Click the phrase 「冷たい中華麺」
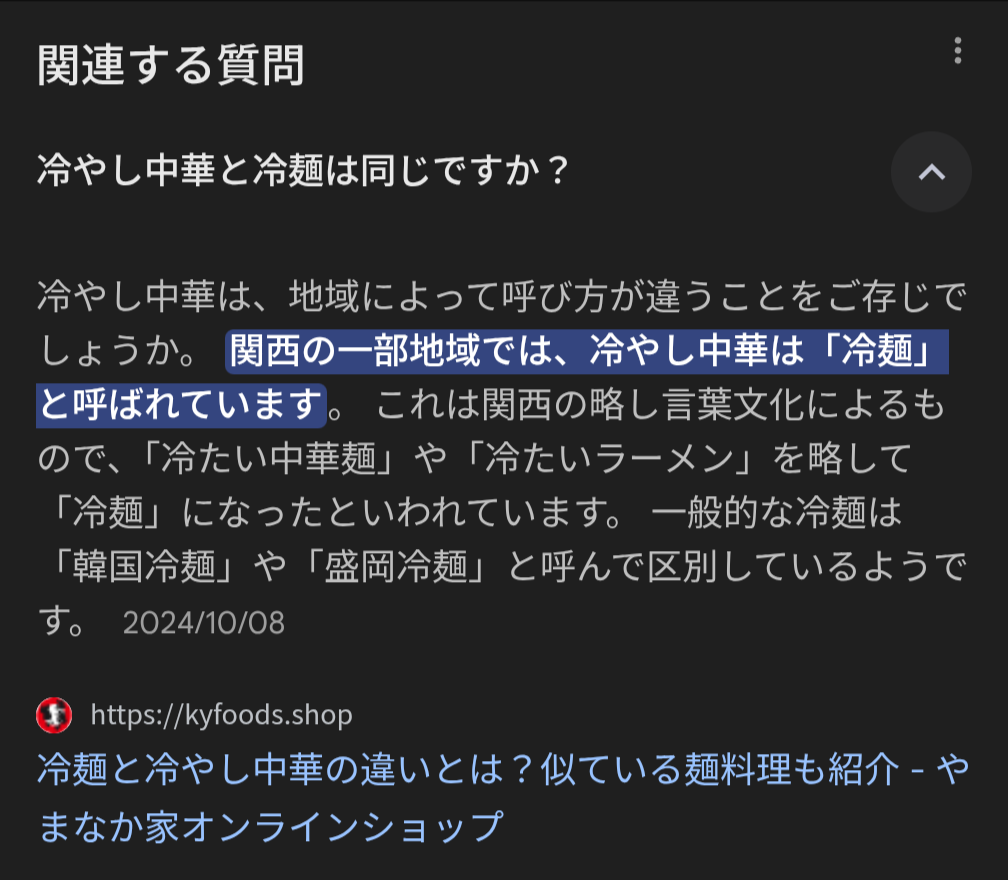Screen dimensions: 1008x880 pyautogui.click(x=260, y=459)
